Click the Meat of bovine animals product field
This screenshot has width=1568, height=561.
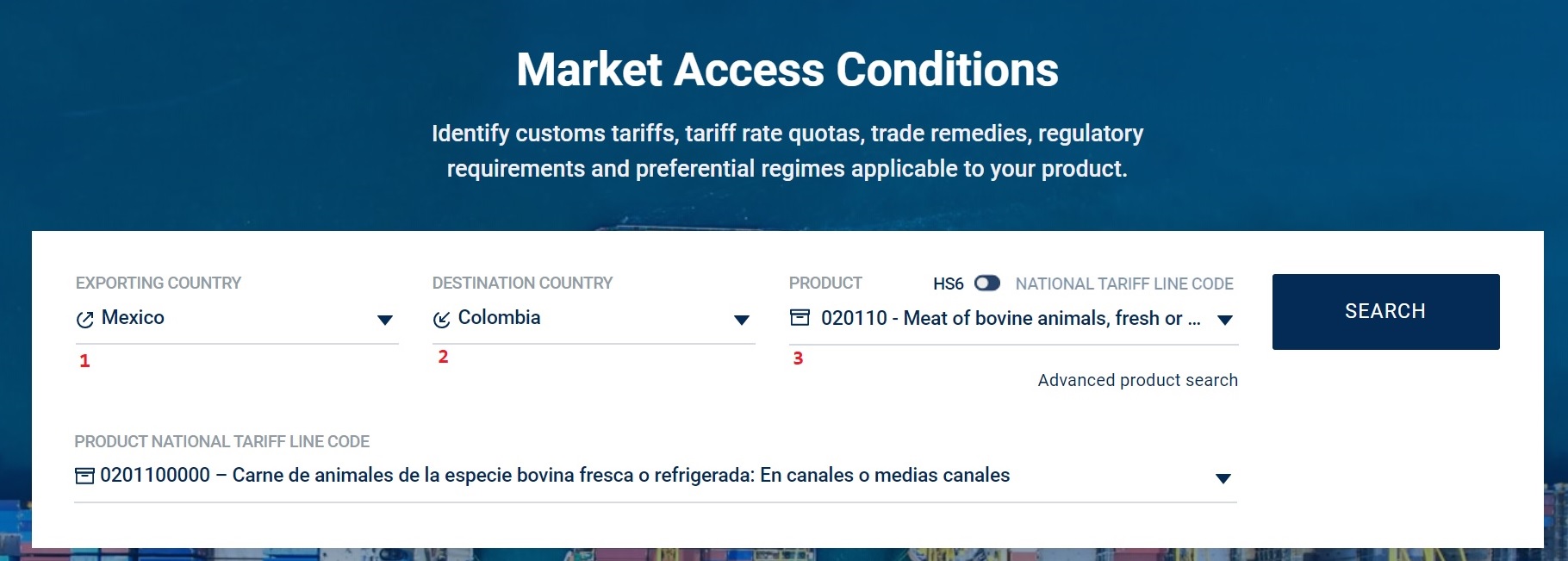(x=1010, y=318)
